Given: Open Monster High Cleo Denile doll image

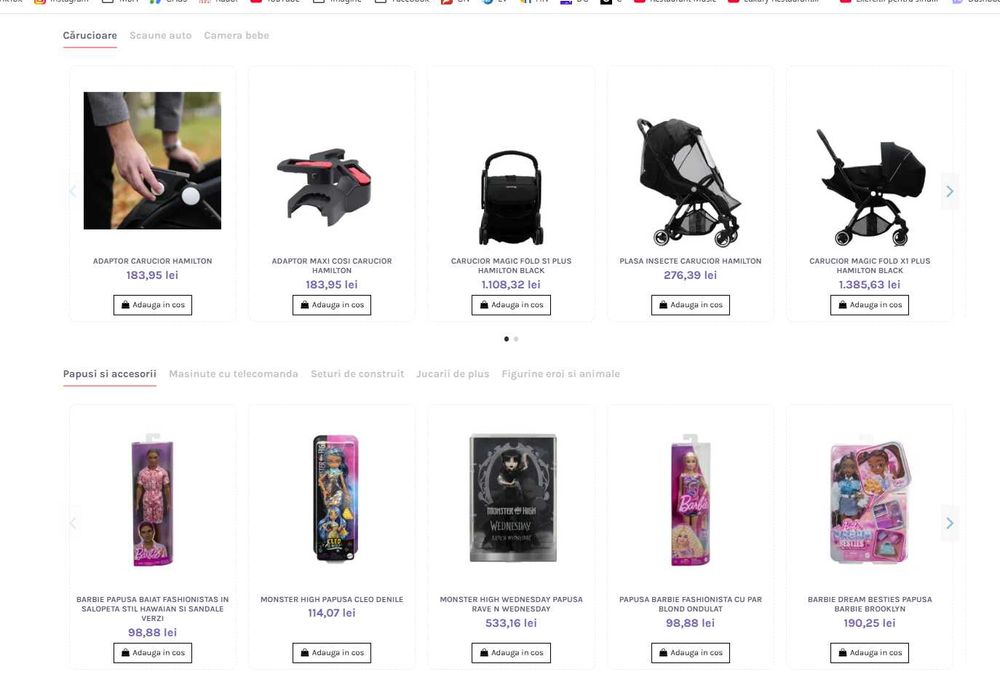Looking at the screenshot, I should [x=332, y=498].
